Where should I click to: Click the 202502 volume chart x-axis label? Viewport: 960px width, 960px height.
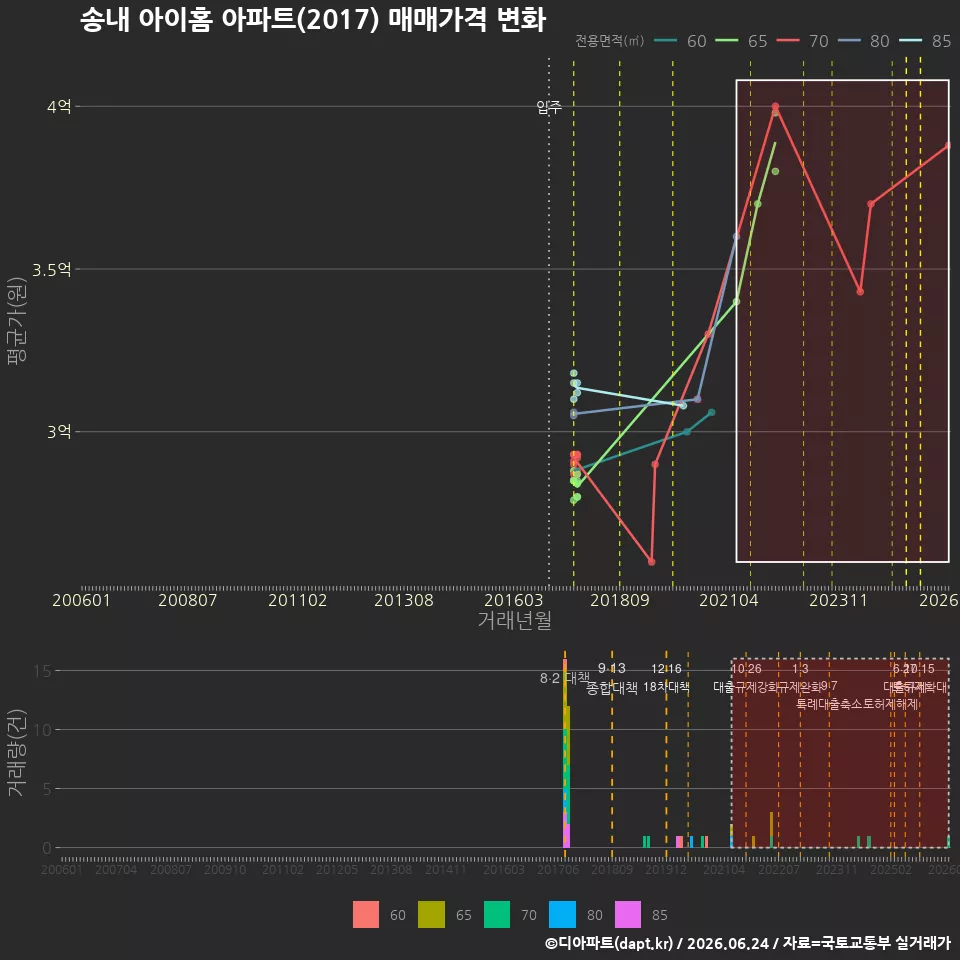pyautogui.click(x=891, y=869)
